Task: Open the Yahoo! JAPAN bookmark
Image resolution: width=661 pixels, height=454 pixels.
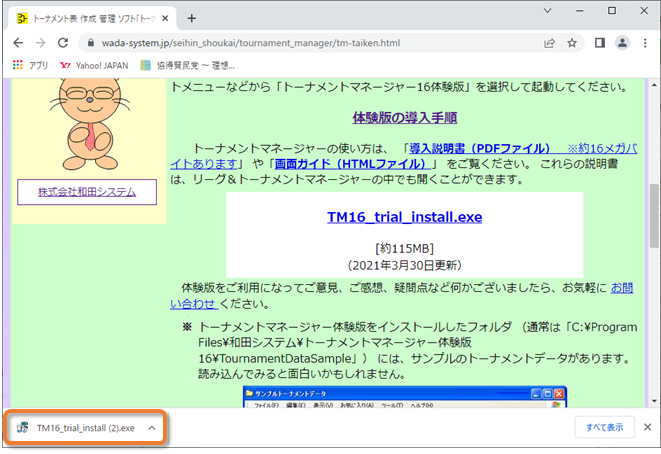Action: pos(94,65)
